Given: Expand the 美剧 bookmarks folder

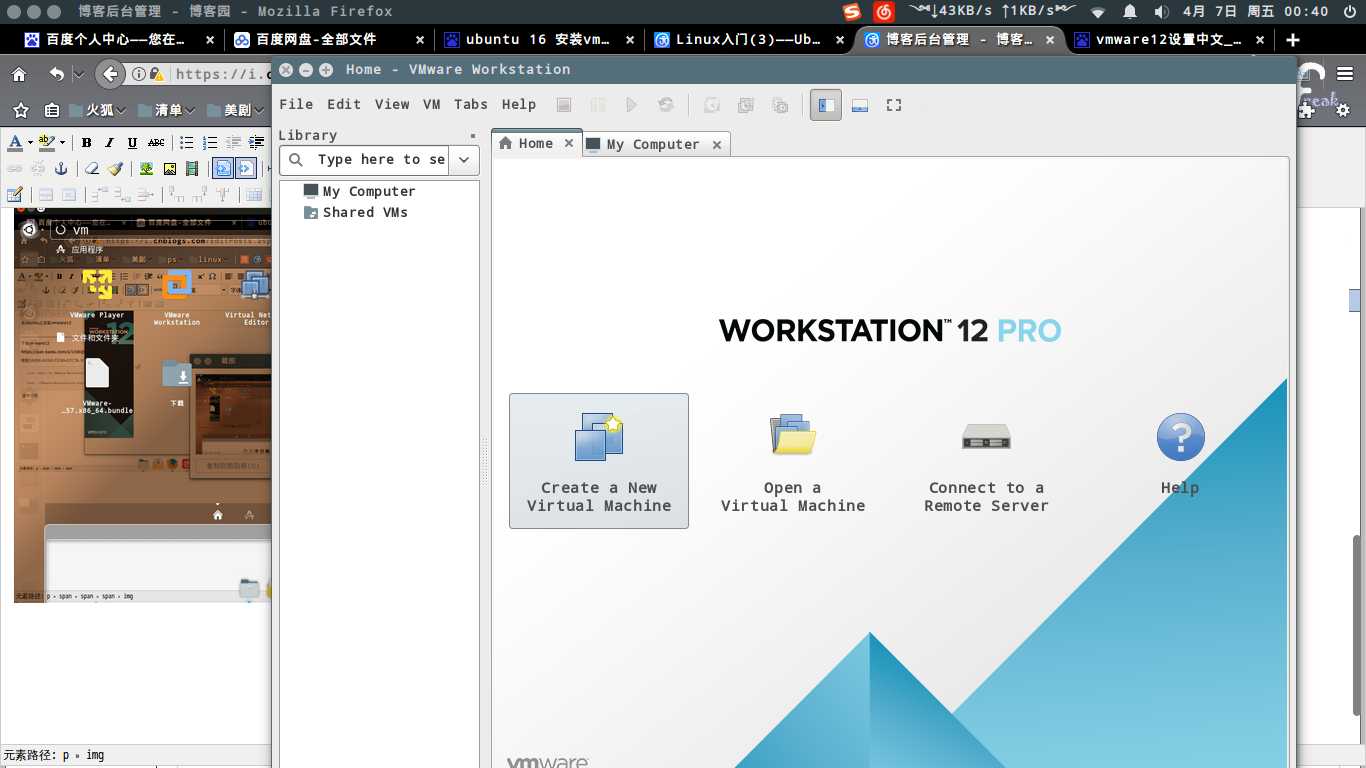Looking at the screenshot, I should 236,110.
